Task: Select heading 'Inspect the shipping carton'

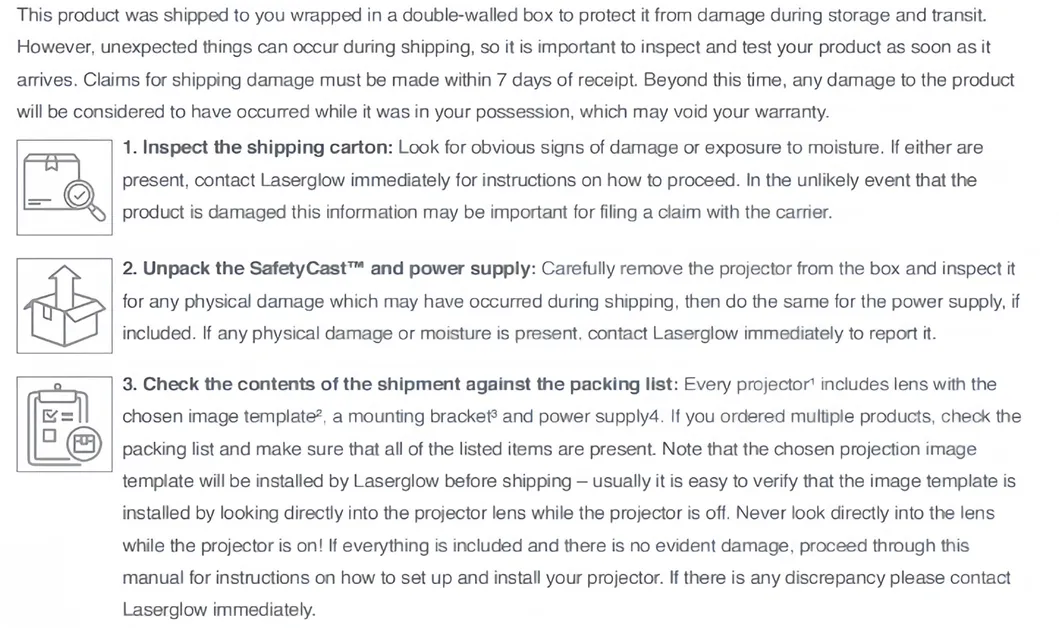Action: point(257,148)
